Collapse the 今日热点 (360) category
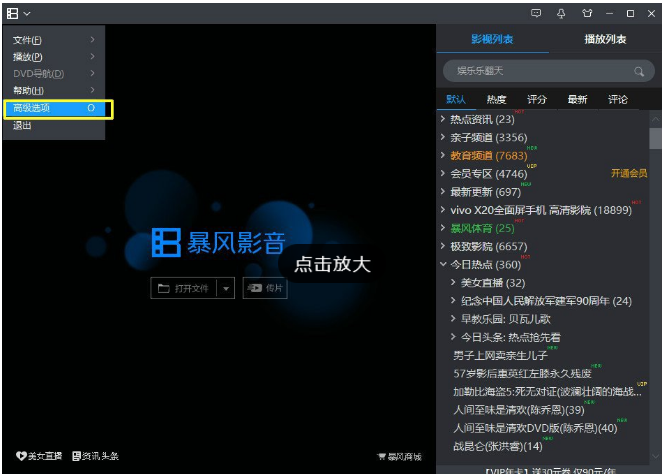Screen dimensions: 662x474 443,264
